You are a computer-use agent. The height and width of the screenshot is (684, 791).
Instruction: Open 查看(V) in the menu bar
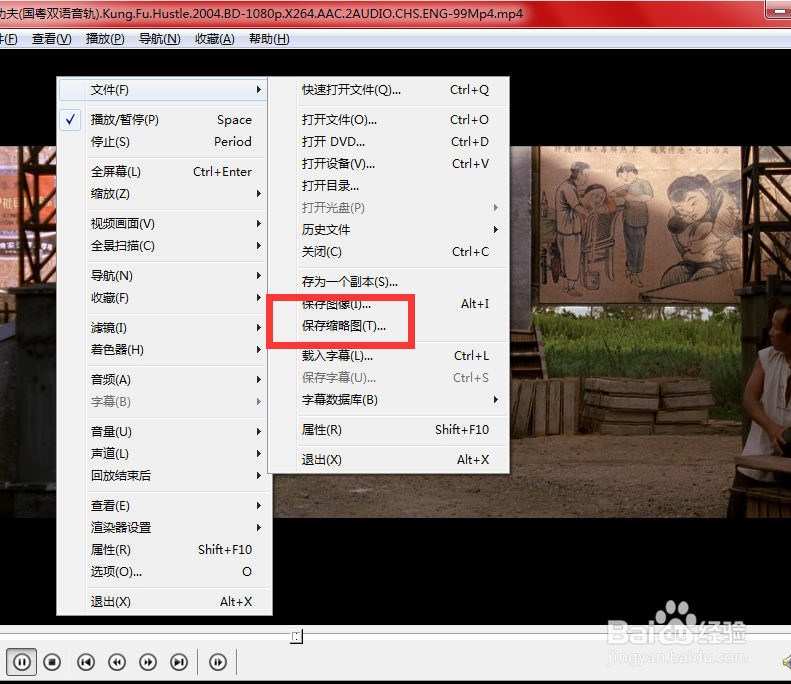51,39
